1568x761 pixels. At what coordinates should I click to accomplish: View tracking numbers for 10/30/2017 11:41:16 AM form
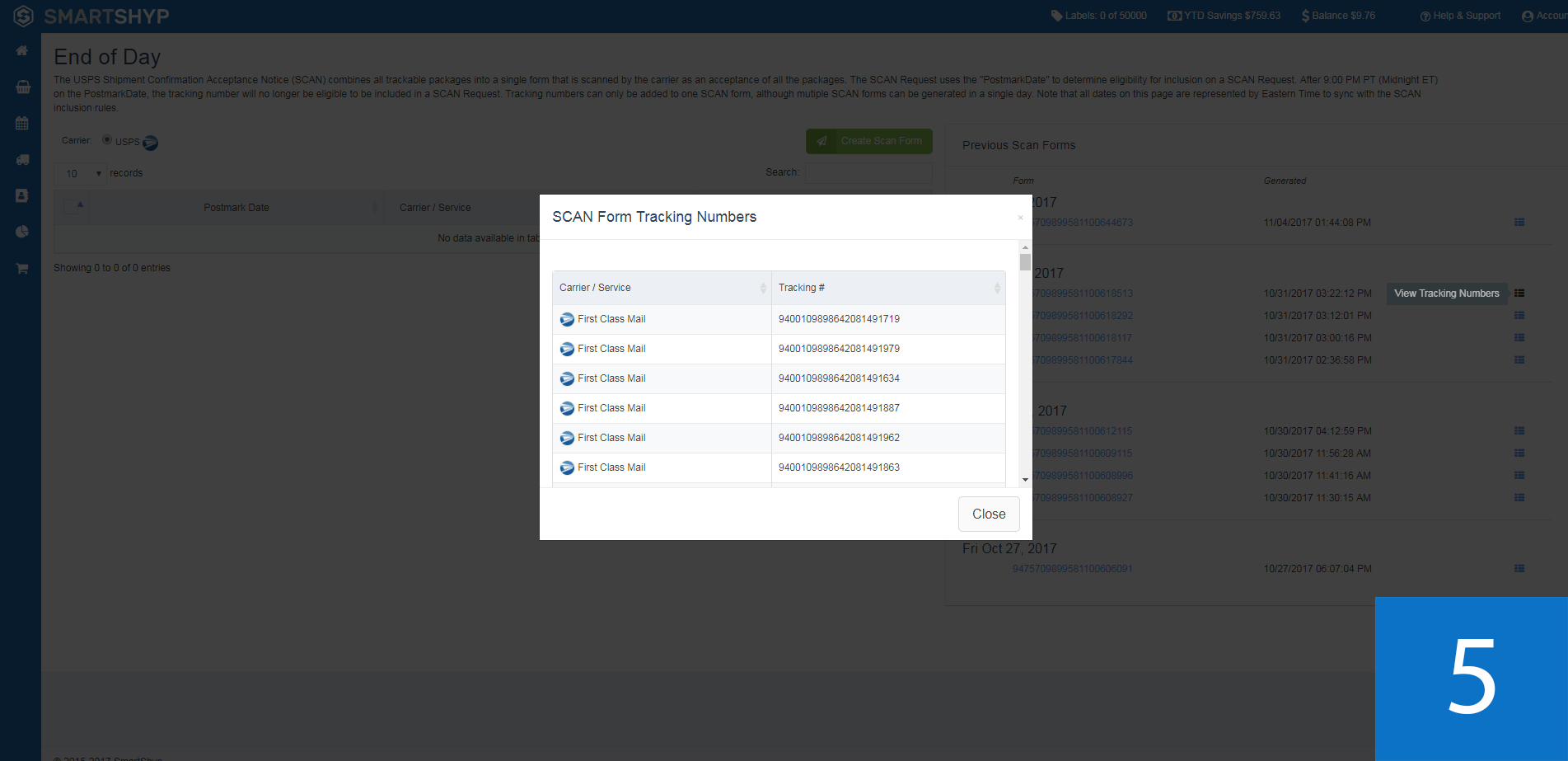[1519, 476]
